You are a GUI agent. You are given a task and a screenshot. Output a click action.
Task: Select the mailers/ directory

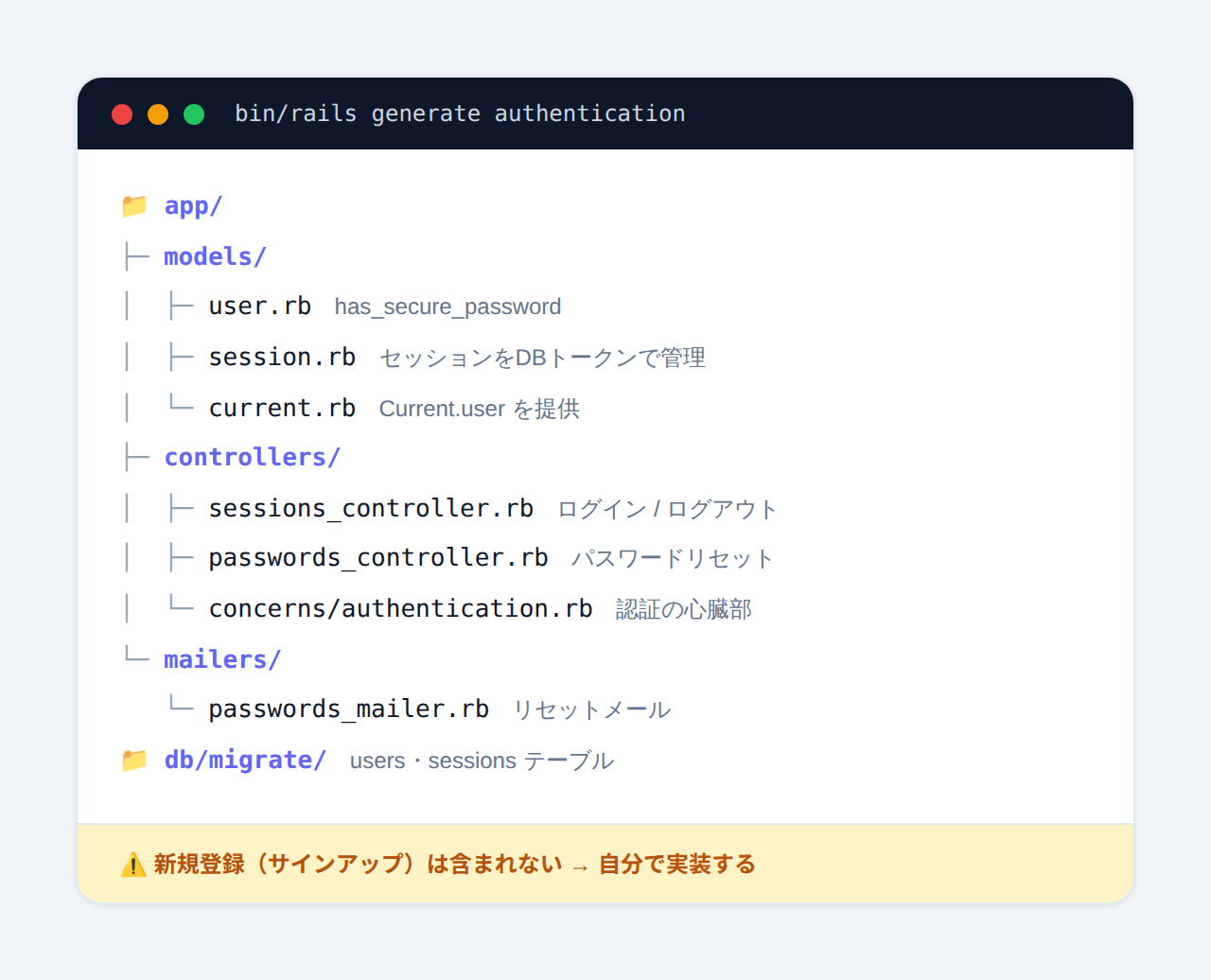tap(222, 659)
